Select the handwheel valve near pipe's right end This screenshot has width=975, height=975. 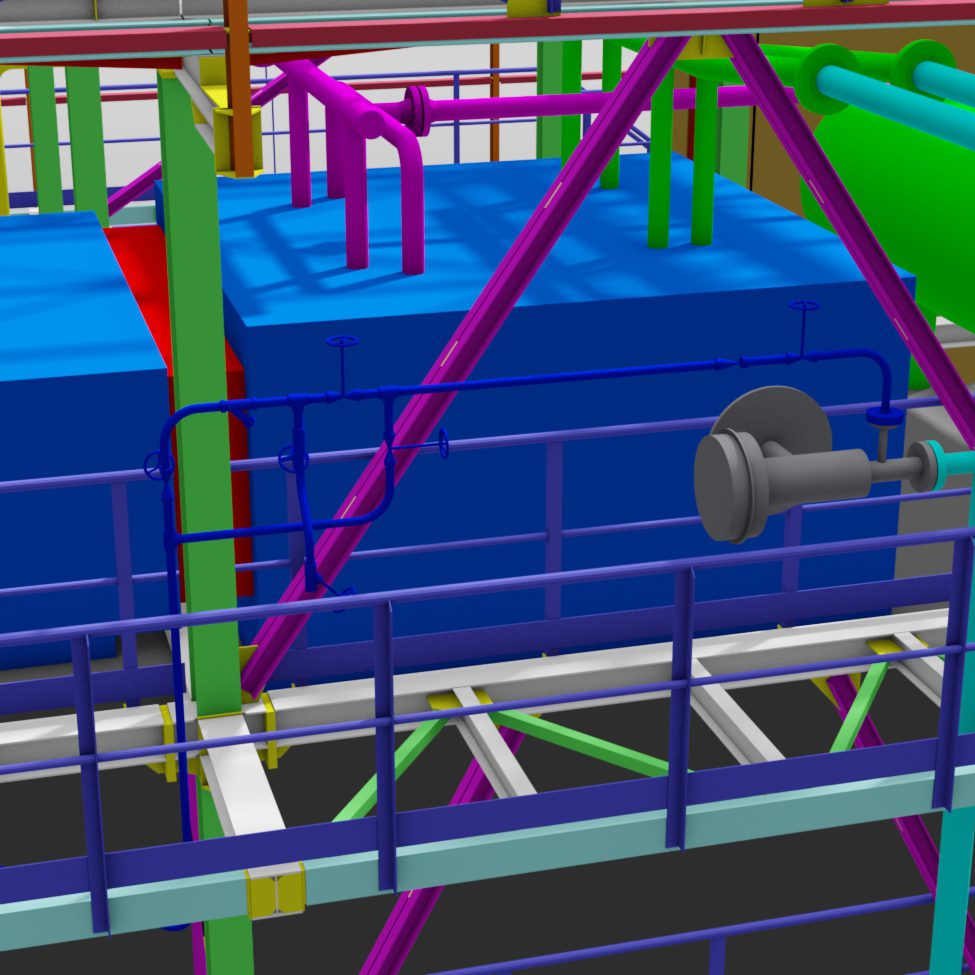(x=803, y=306)
